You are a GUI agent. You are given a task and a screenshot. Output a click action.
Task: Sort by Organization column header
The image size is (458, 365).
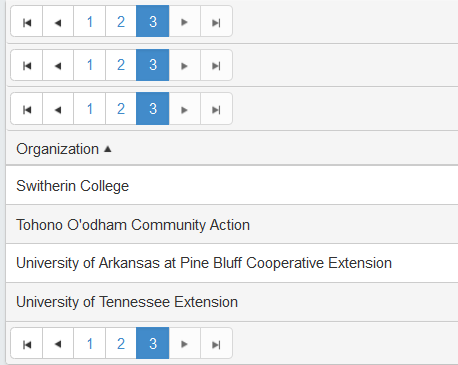[58, 149]
